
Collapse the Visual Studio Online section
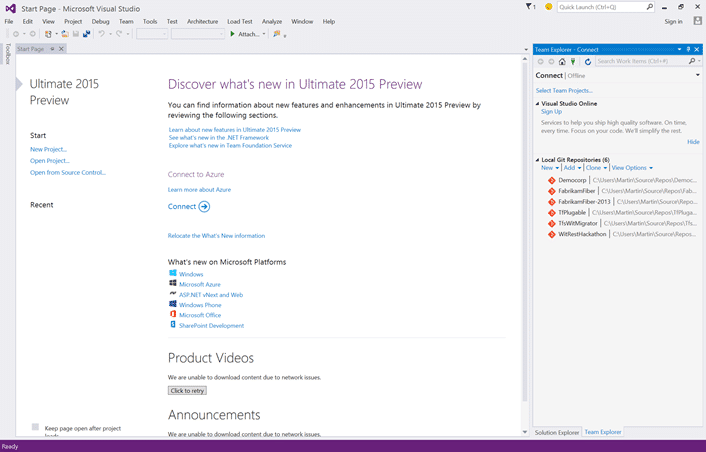pos(537,104)
